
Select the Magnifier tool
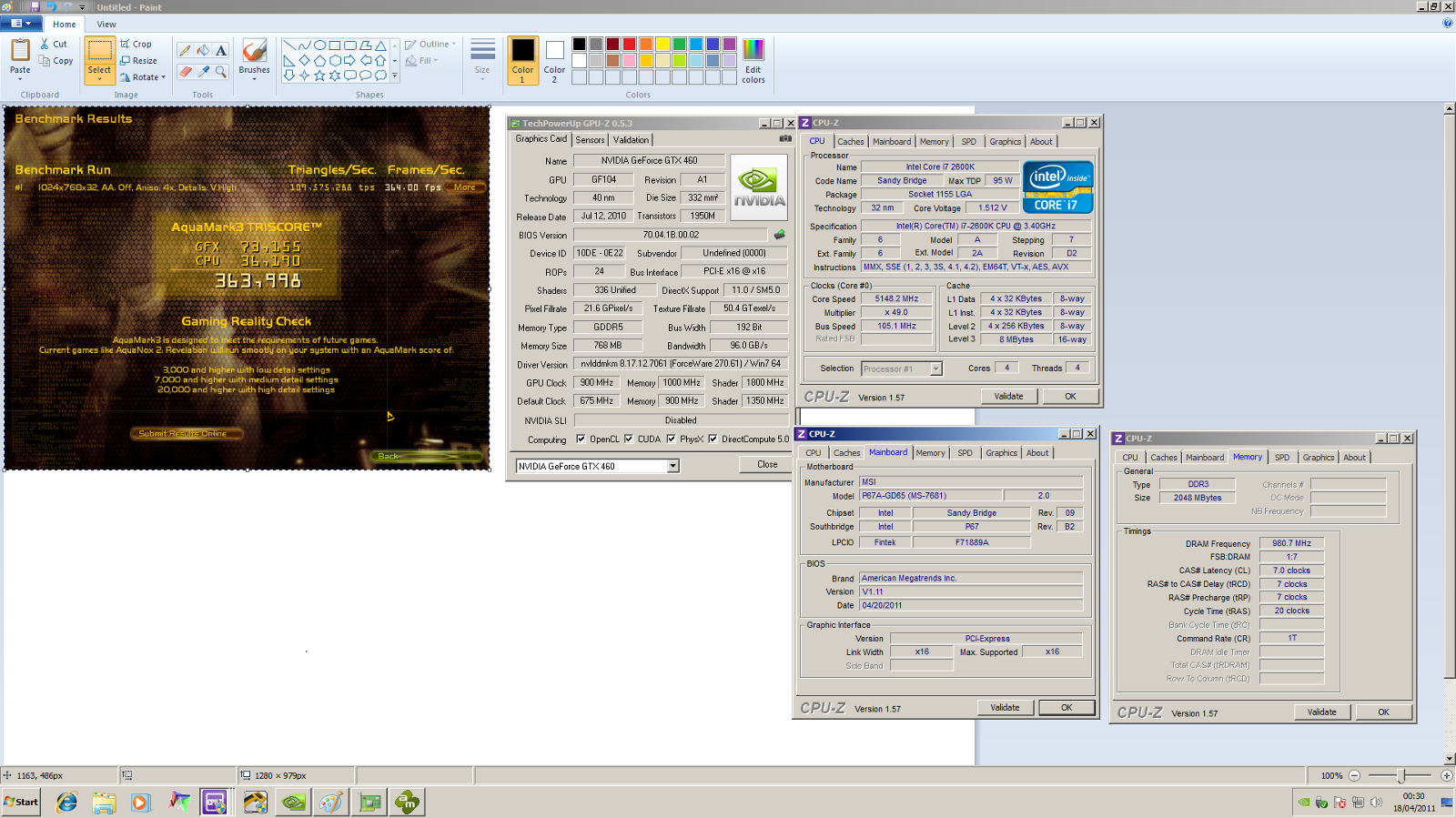(x=220, y=71)
